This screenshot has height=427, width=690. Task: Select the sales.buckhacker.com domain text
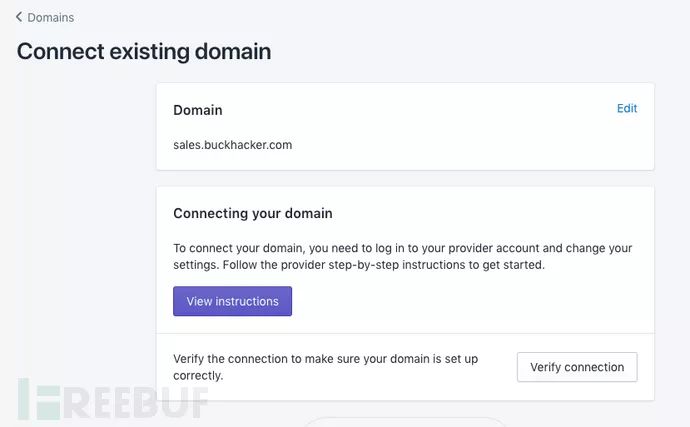232,144
